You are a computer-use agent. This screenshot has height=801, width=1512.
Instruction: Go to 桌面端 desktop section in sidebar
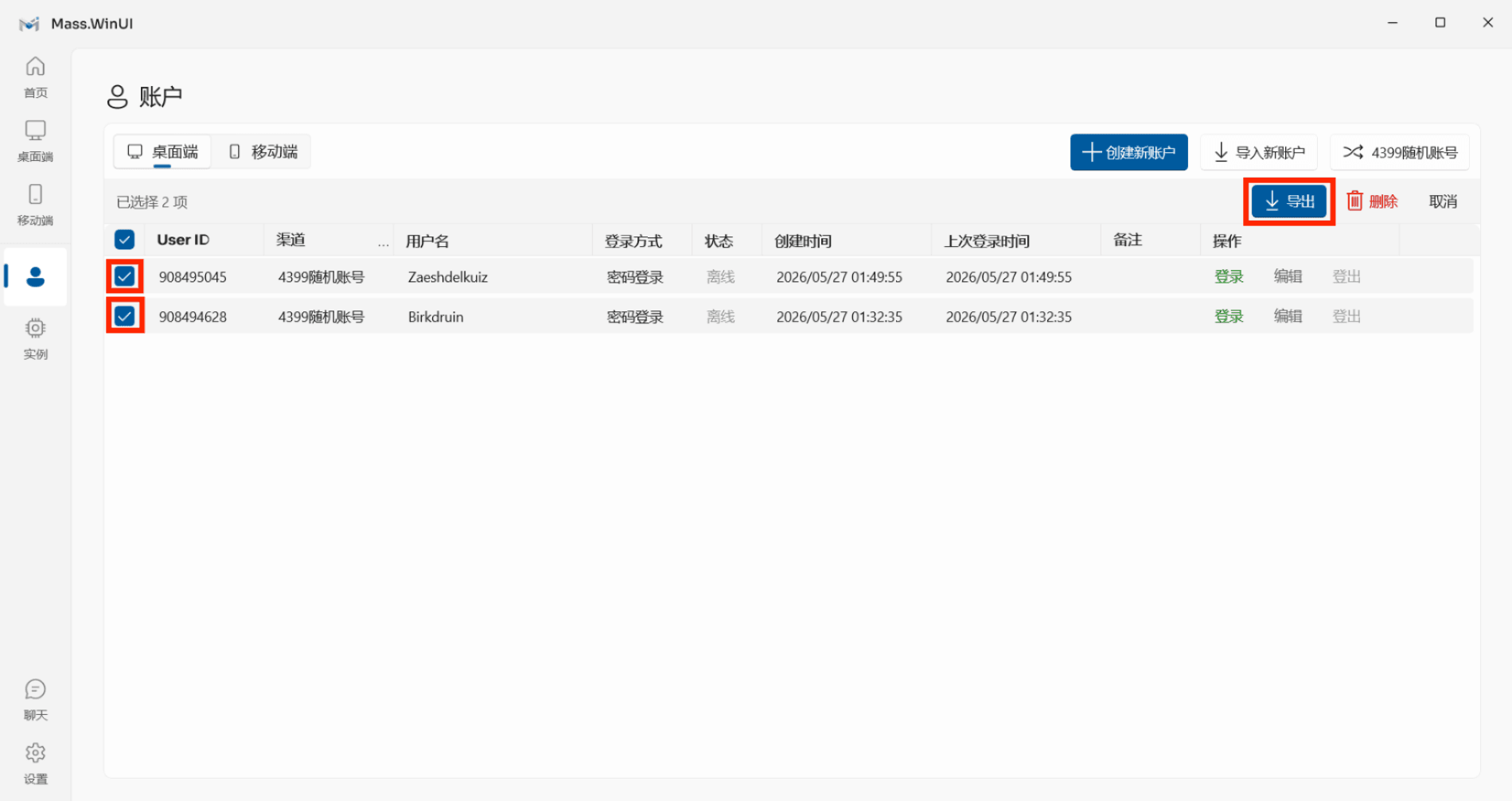[x=35, y=141]
